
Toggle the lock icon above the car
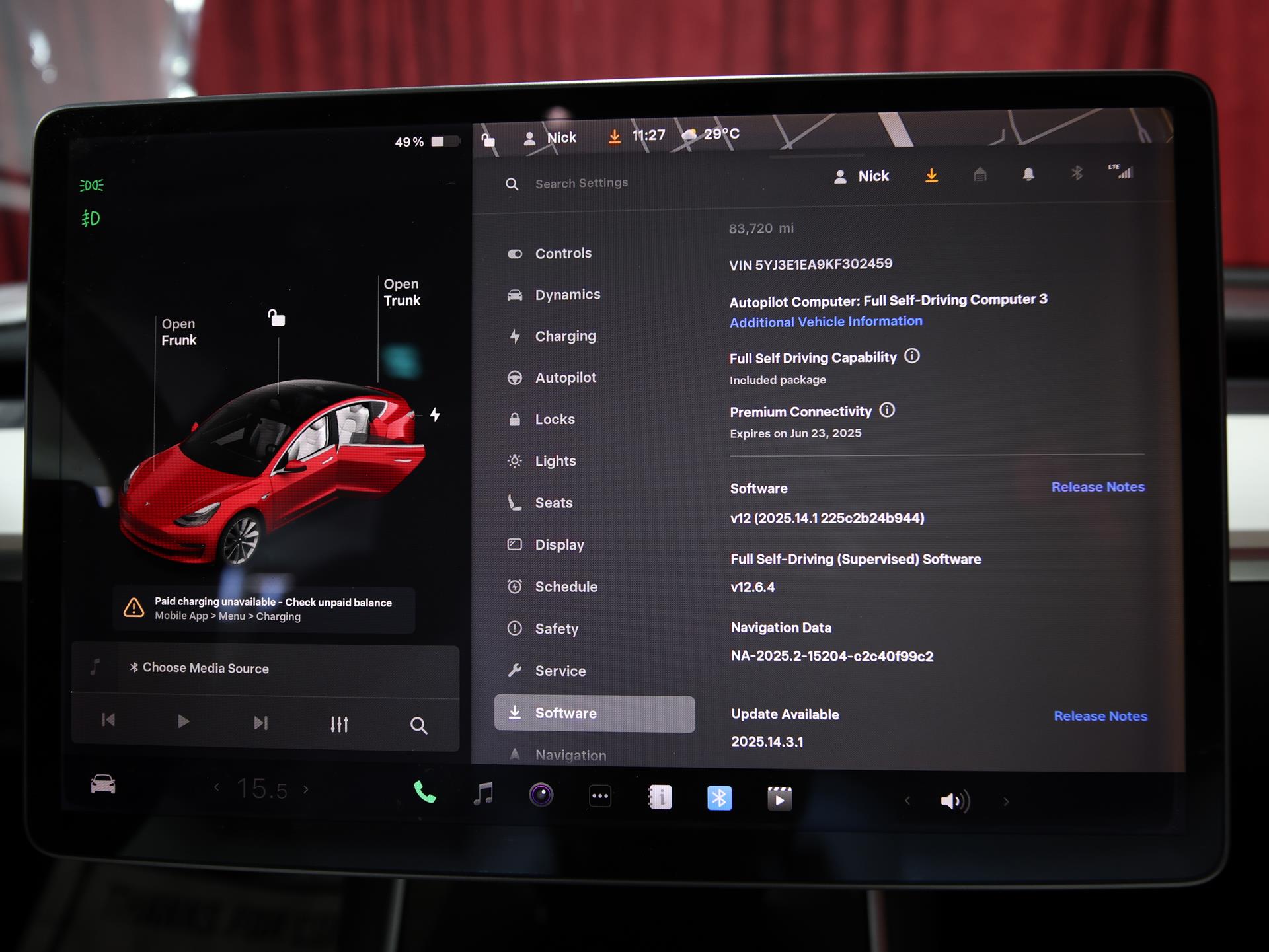tap(276, 318)
